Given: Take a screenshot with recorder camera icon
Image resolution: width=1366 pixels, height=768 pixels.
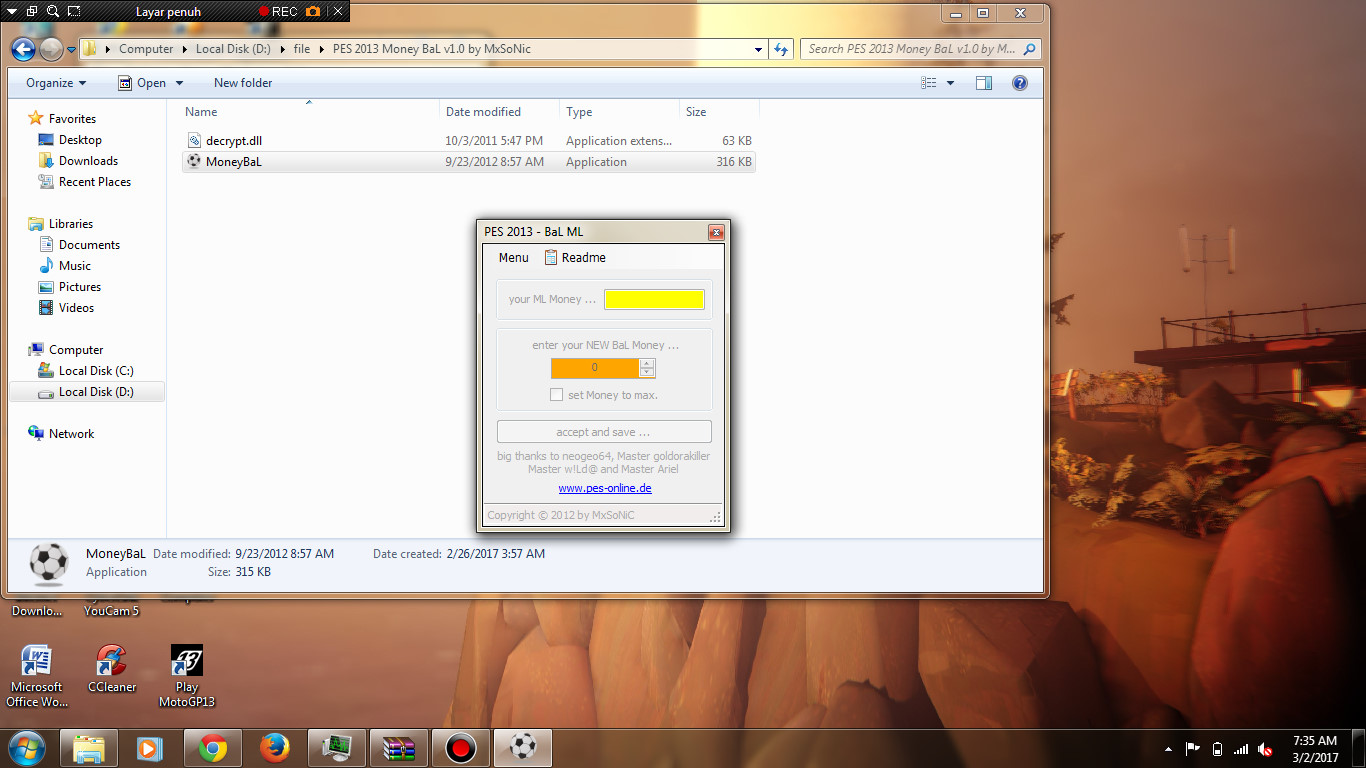Looking at the screenshot, I should pos(313,12).
